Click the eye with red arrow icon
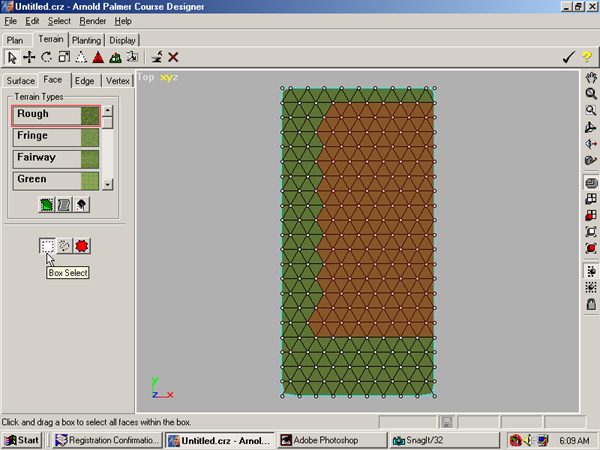Screen dimensions: 600x450 591,144
